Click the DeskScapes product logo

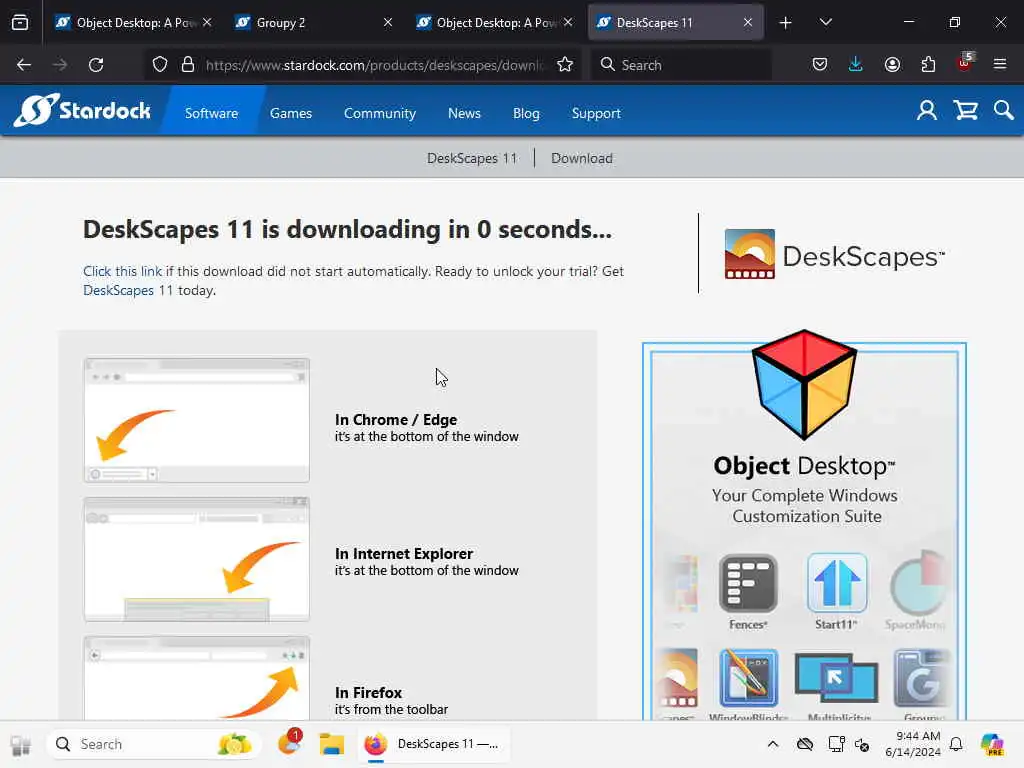tap(835, 255)
